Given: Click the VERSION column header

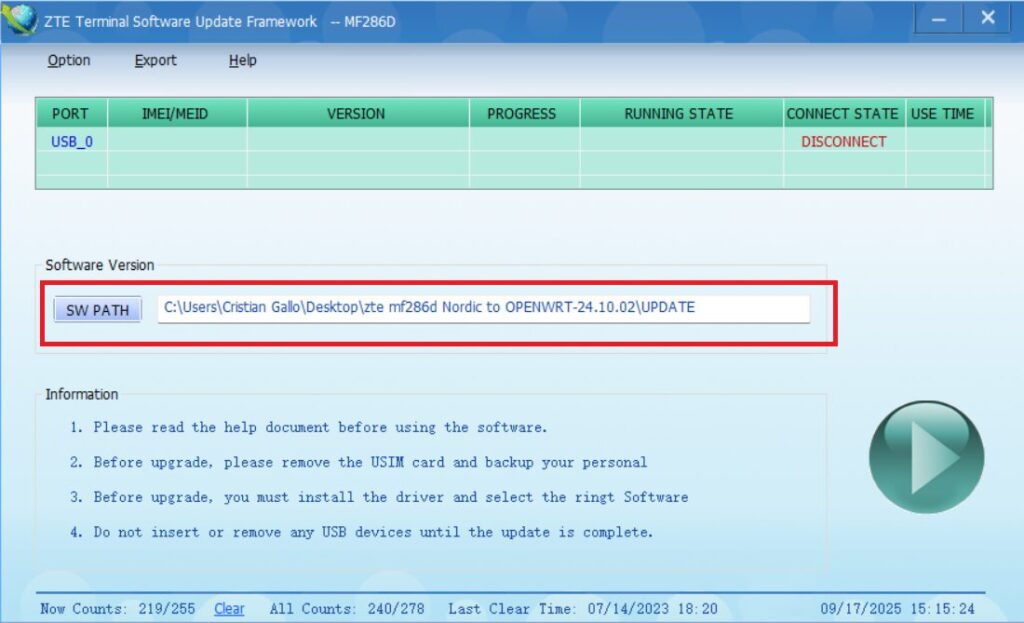Looking at the screenshot, I should [356, 114].
